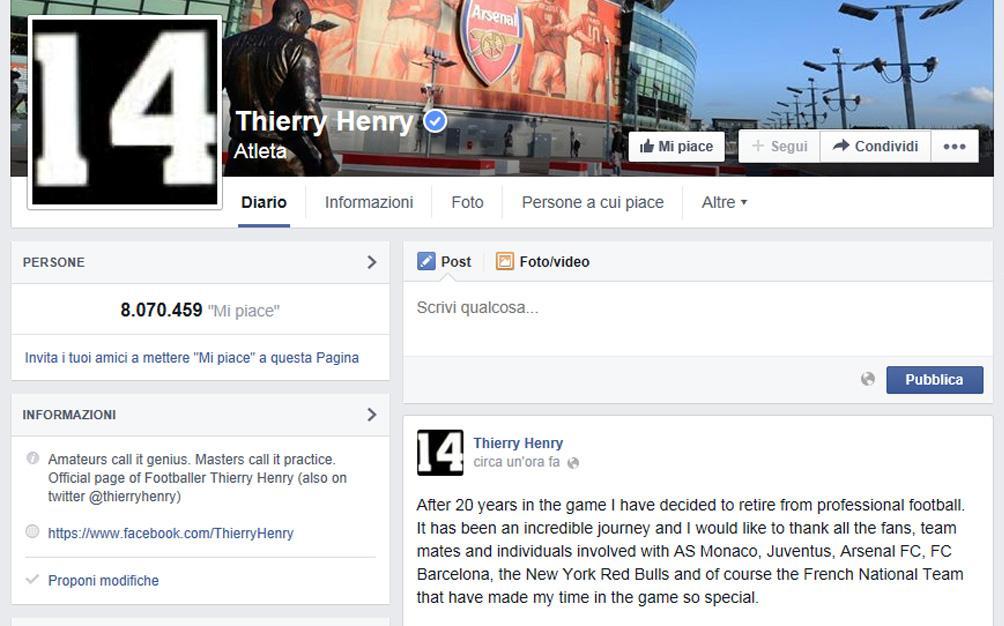Expand the Informazioni section chevron
1004x626 pixels.
371,414
